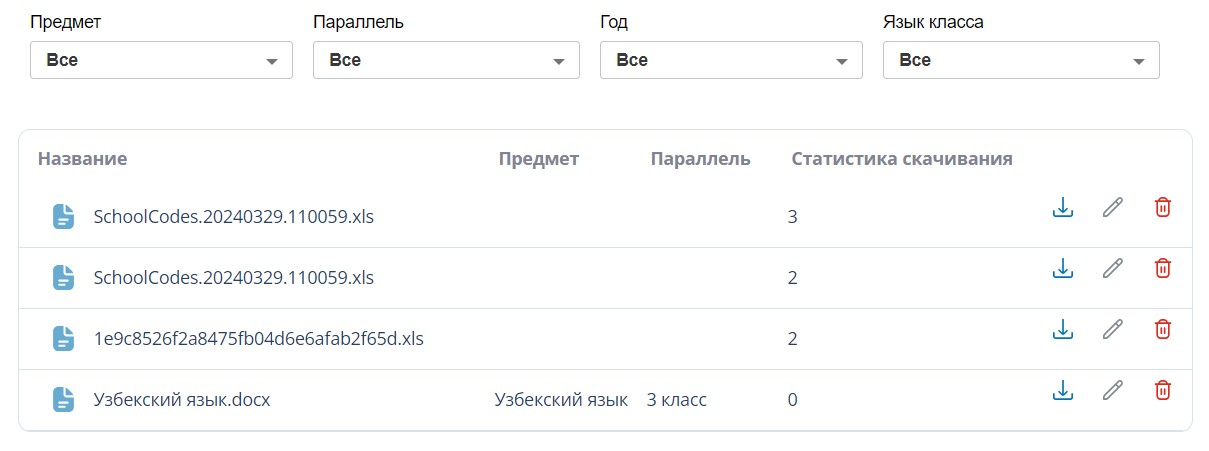Click the Узбекский язык subject cell
1209x451 pixels.
pos(561,400)
